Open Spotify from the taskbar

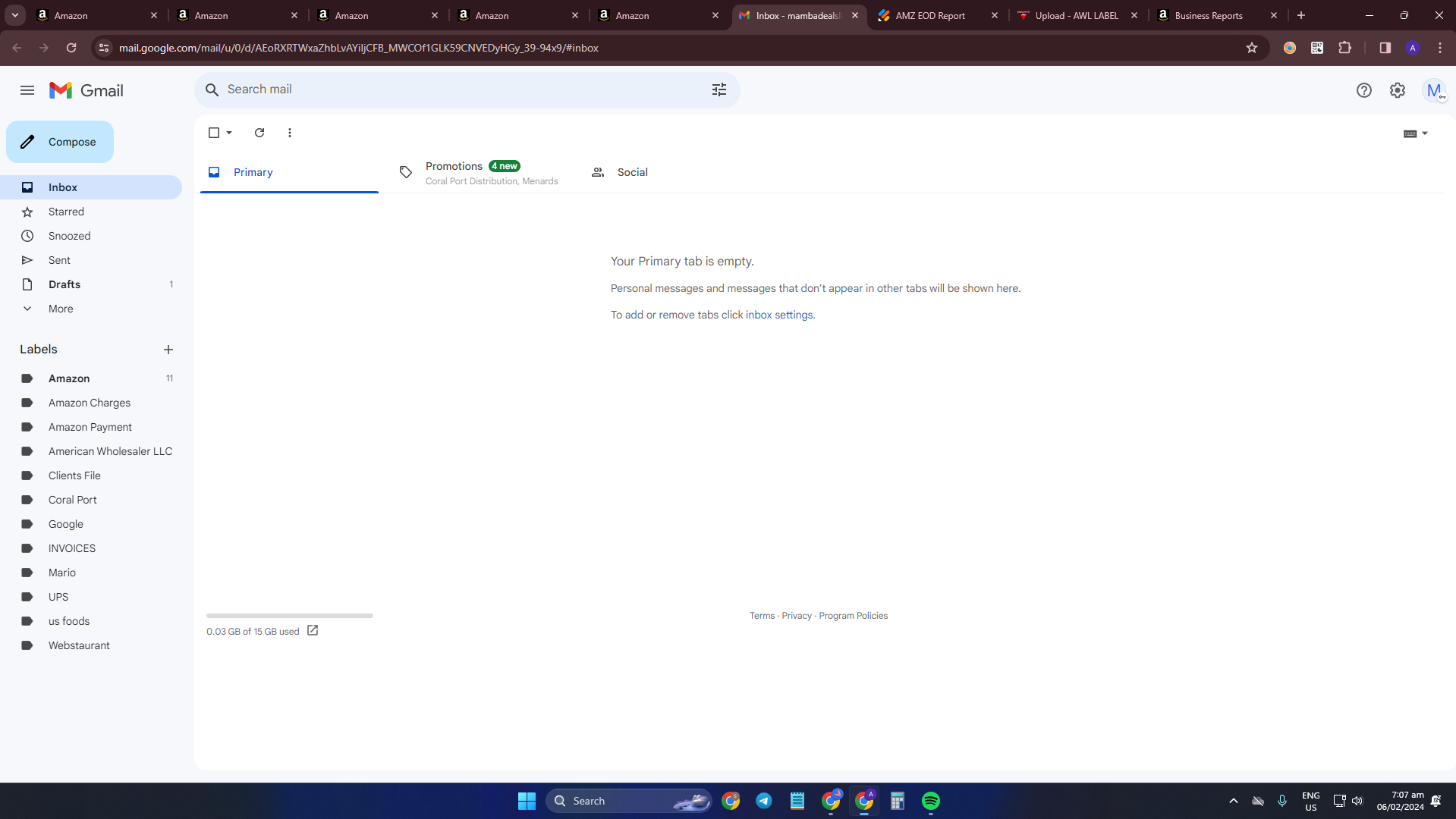pyautogui.click(x=931, y=801)
